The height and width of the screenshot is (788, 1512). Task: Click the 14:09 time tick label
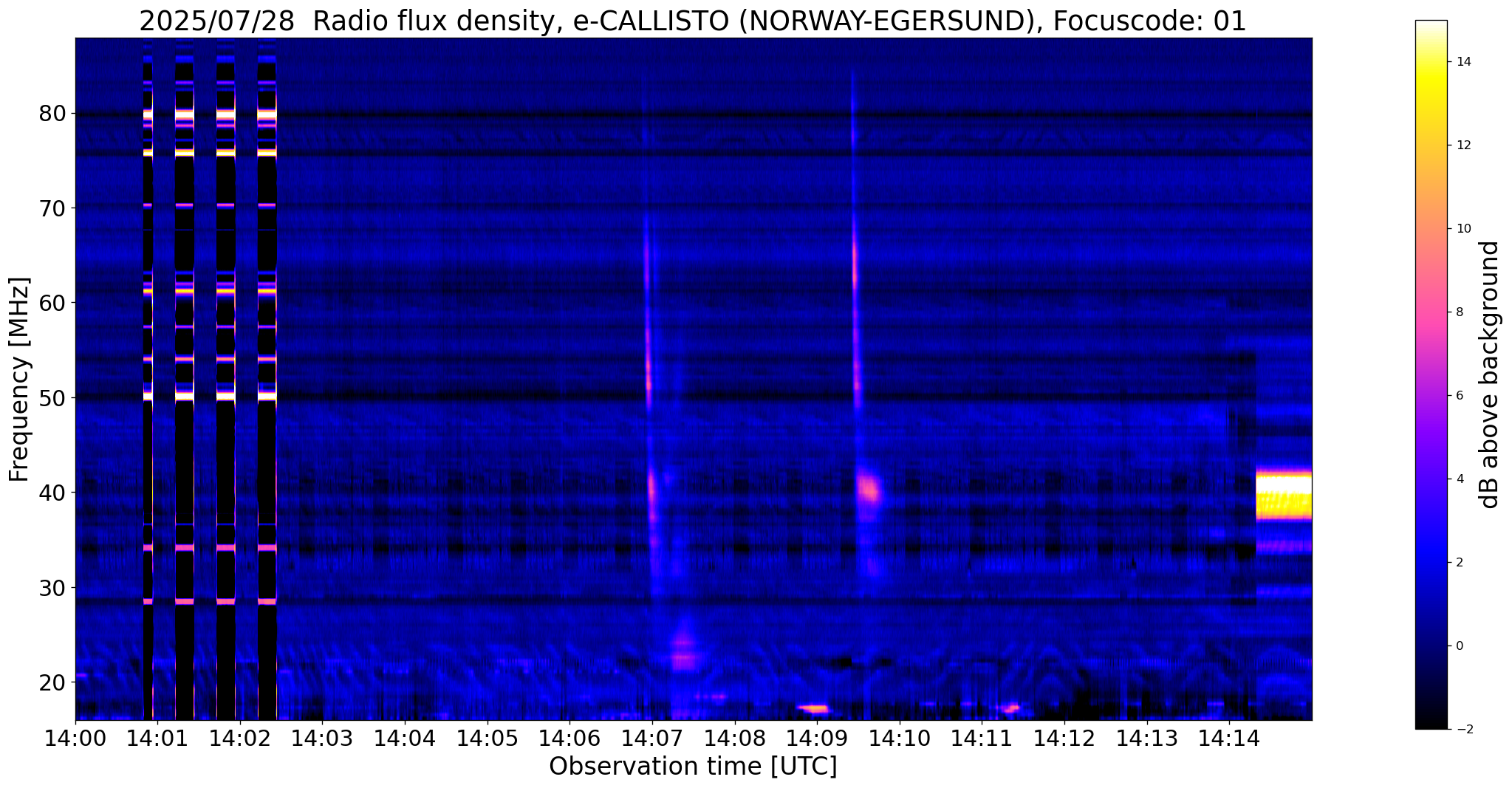pos(817,738)
